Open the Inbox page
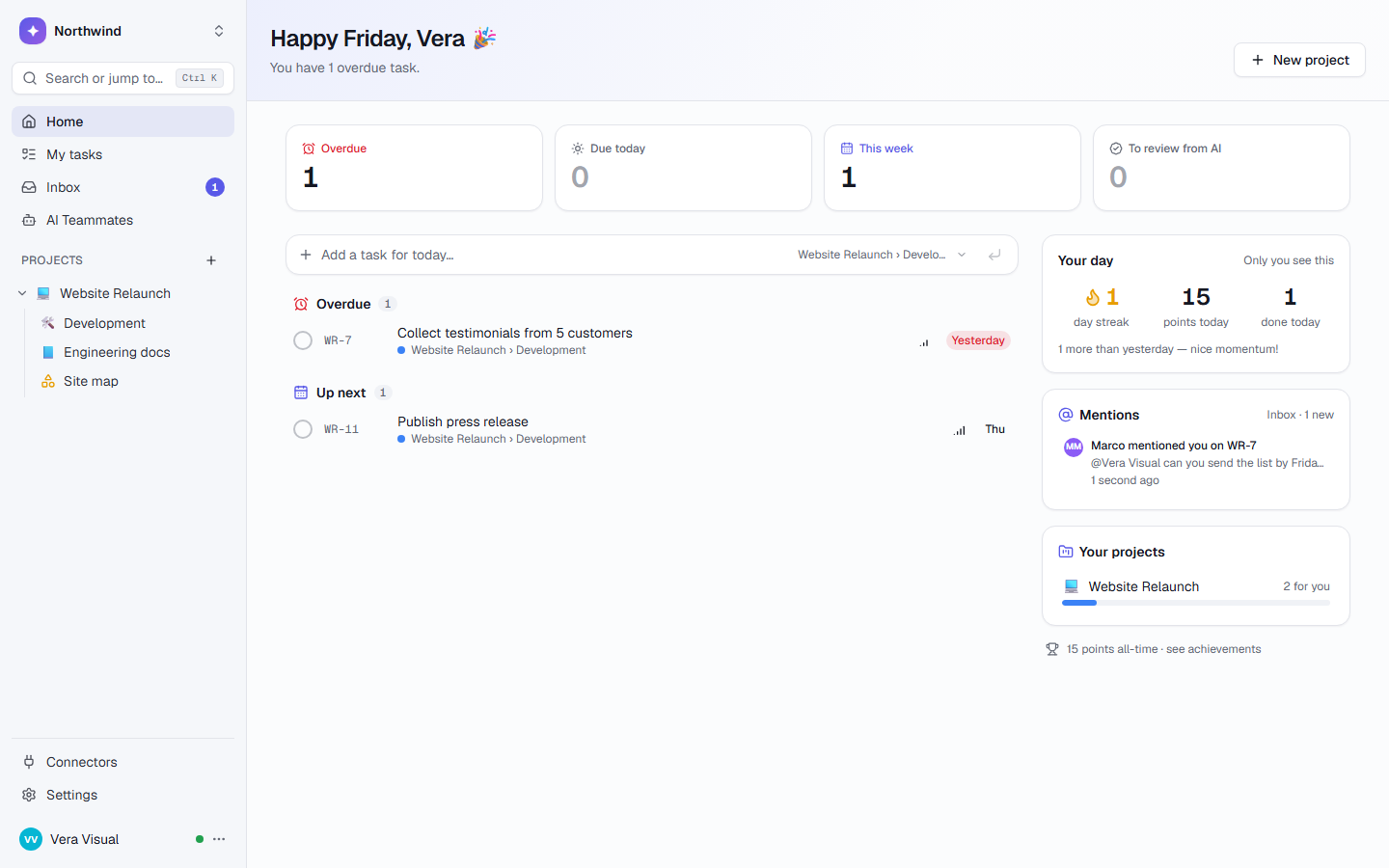1389x868 pixels. (123, 187)
